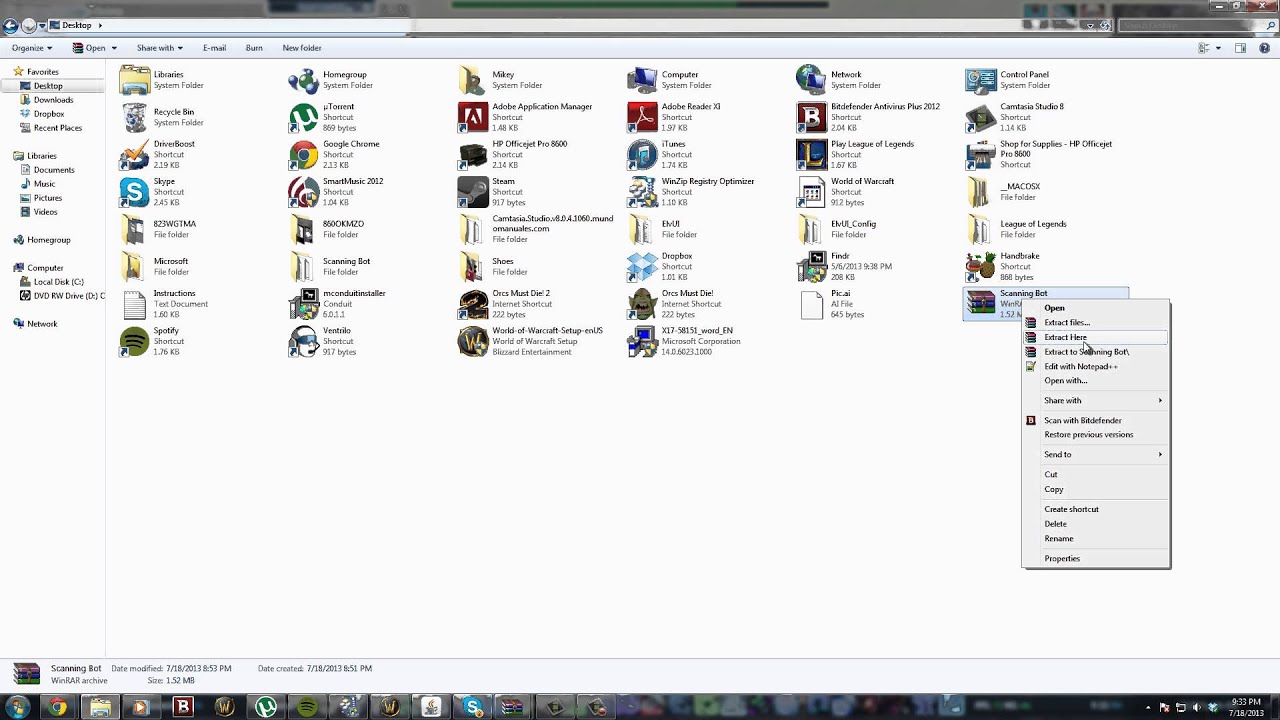Select the iTunes shortcut icon
The image size is (1280, 720).
[x=642, y=154]
